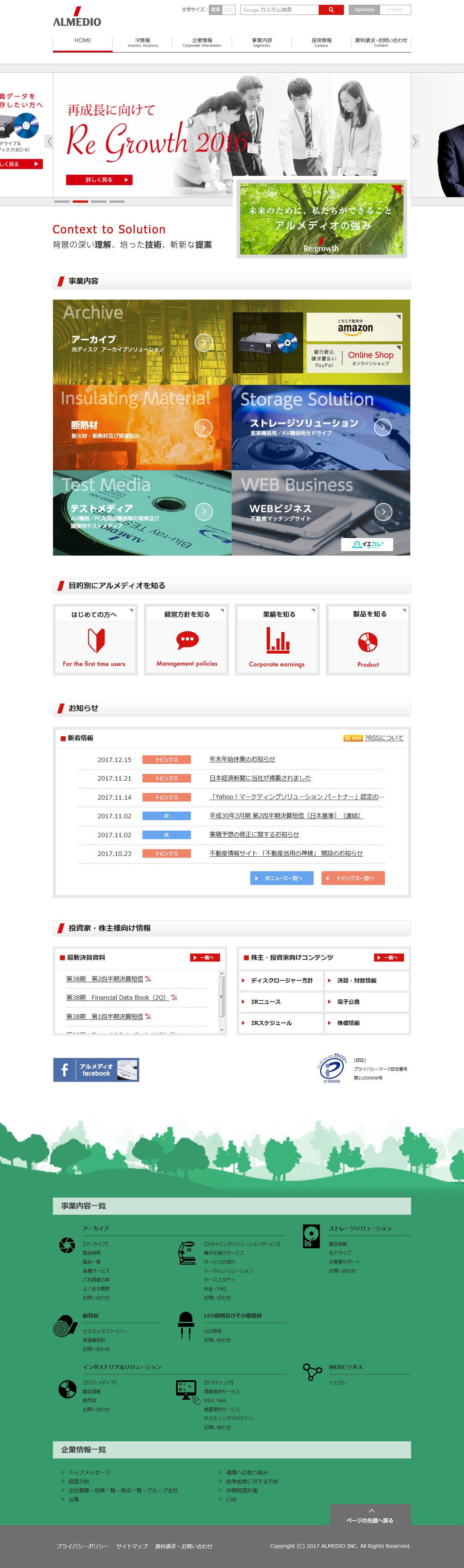Set font size to enlarged (拡大)

pyautogui.click(x=228, y=10)
